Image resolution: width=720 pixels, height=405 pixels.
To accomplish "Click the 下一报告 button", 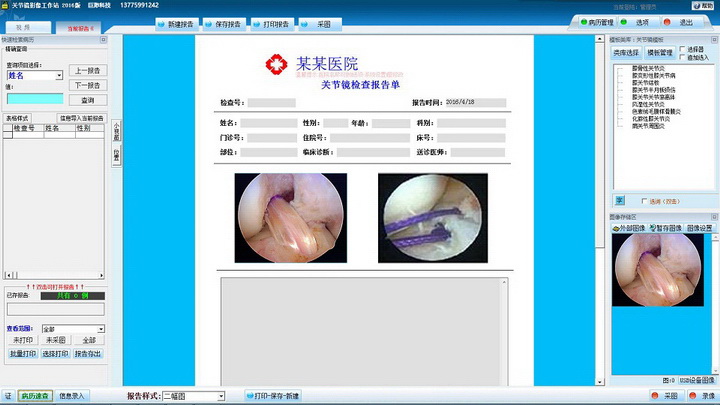I will tap(88, 85).
